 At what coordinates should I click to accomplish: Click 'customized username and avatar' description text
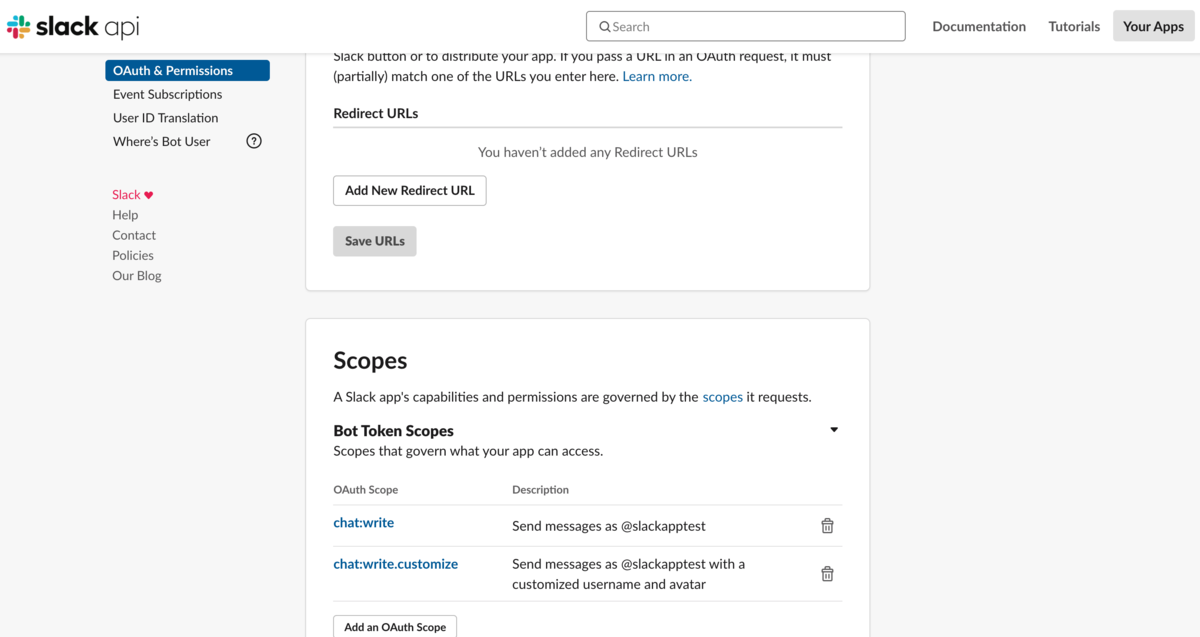609,584
